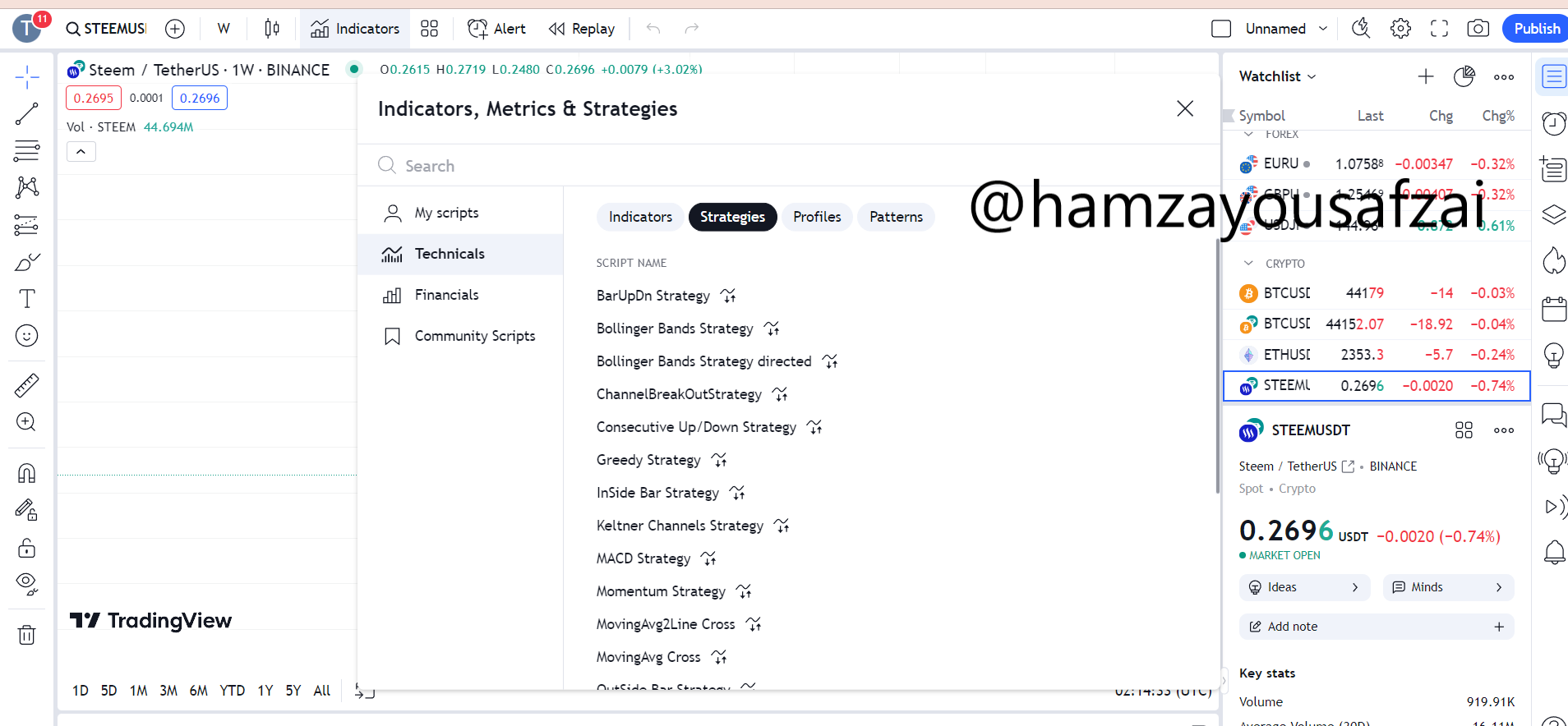Open the indicator templates grid icon

429,29
